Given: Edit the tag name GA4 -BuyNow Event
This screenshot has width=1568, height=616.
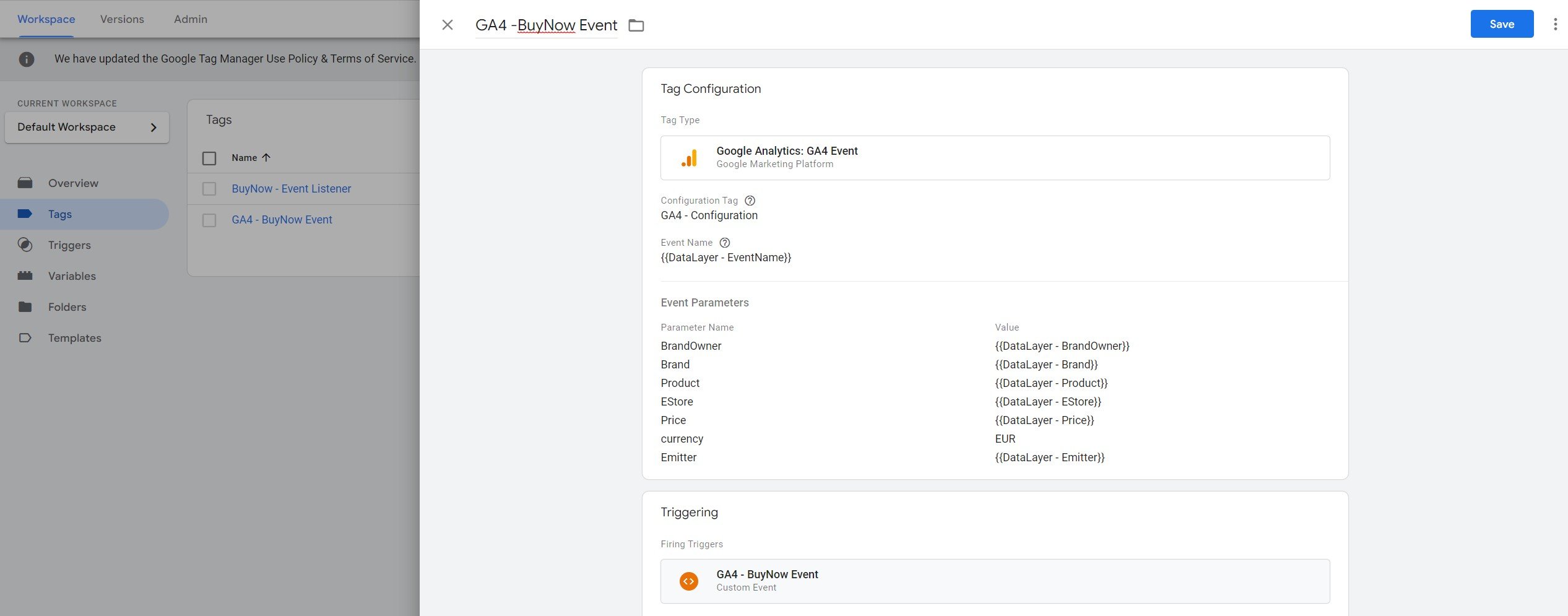Looking at the screenshot, I should point(546,25).
